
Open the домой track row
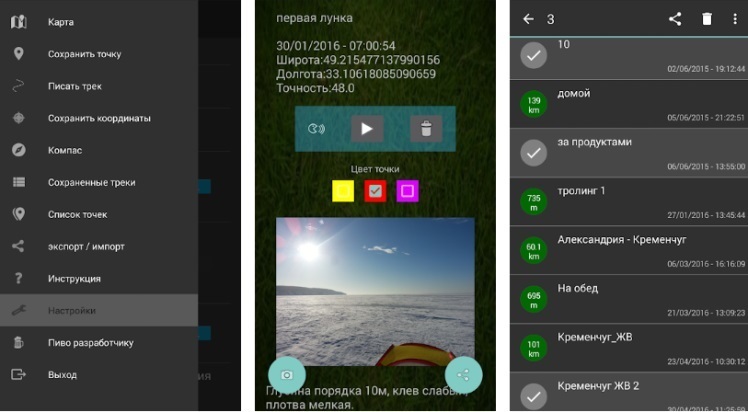click(629, 104)
